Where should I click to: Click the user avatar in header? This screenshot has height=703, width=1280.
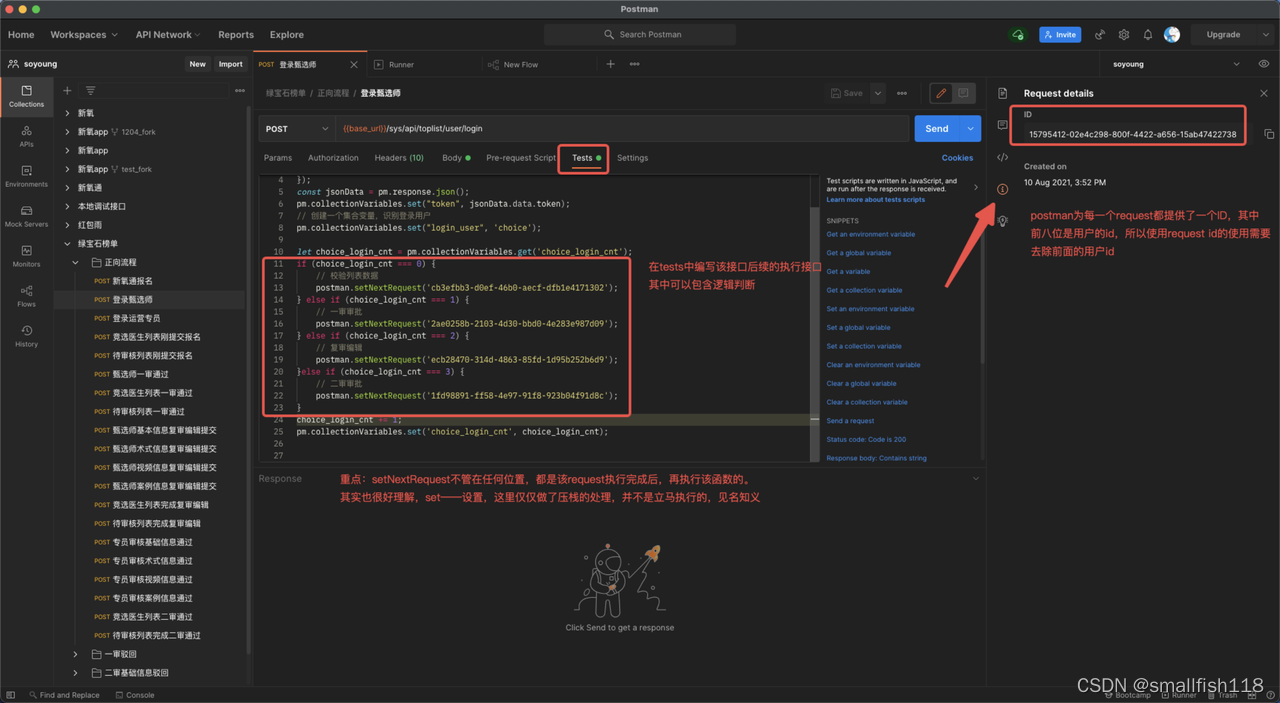coord(1172,34)
